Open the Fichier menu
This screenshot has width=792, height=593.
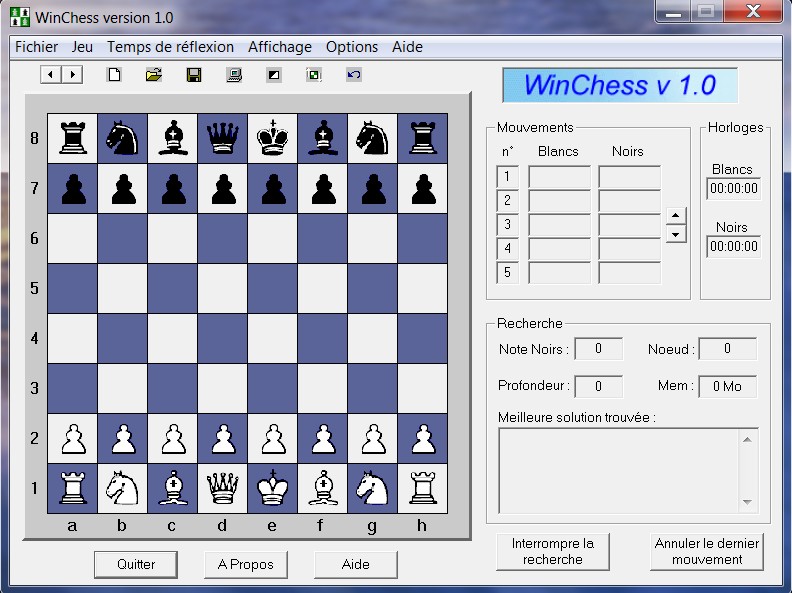36,47
